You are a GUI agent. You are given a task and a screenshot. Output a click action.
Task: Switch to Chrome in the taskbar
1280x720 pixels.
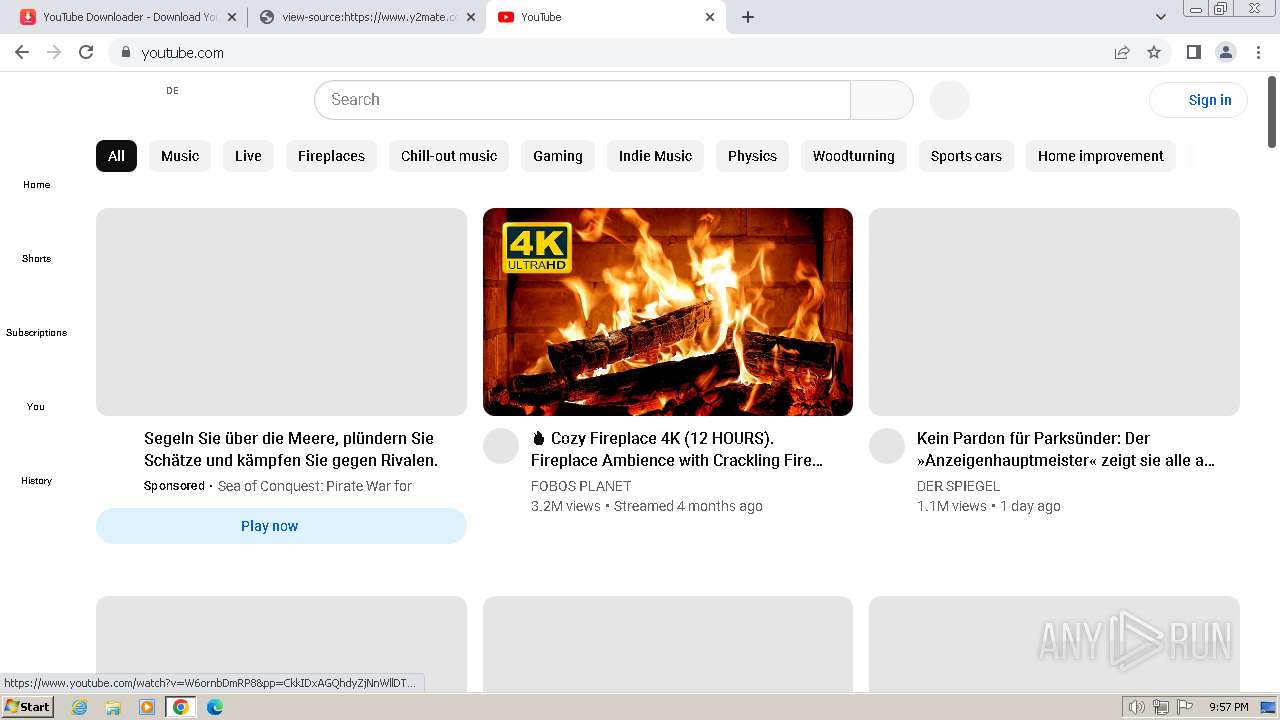181,707
